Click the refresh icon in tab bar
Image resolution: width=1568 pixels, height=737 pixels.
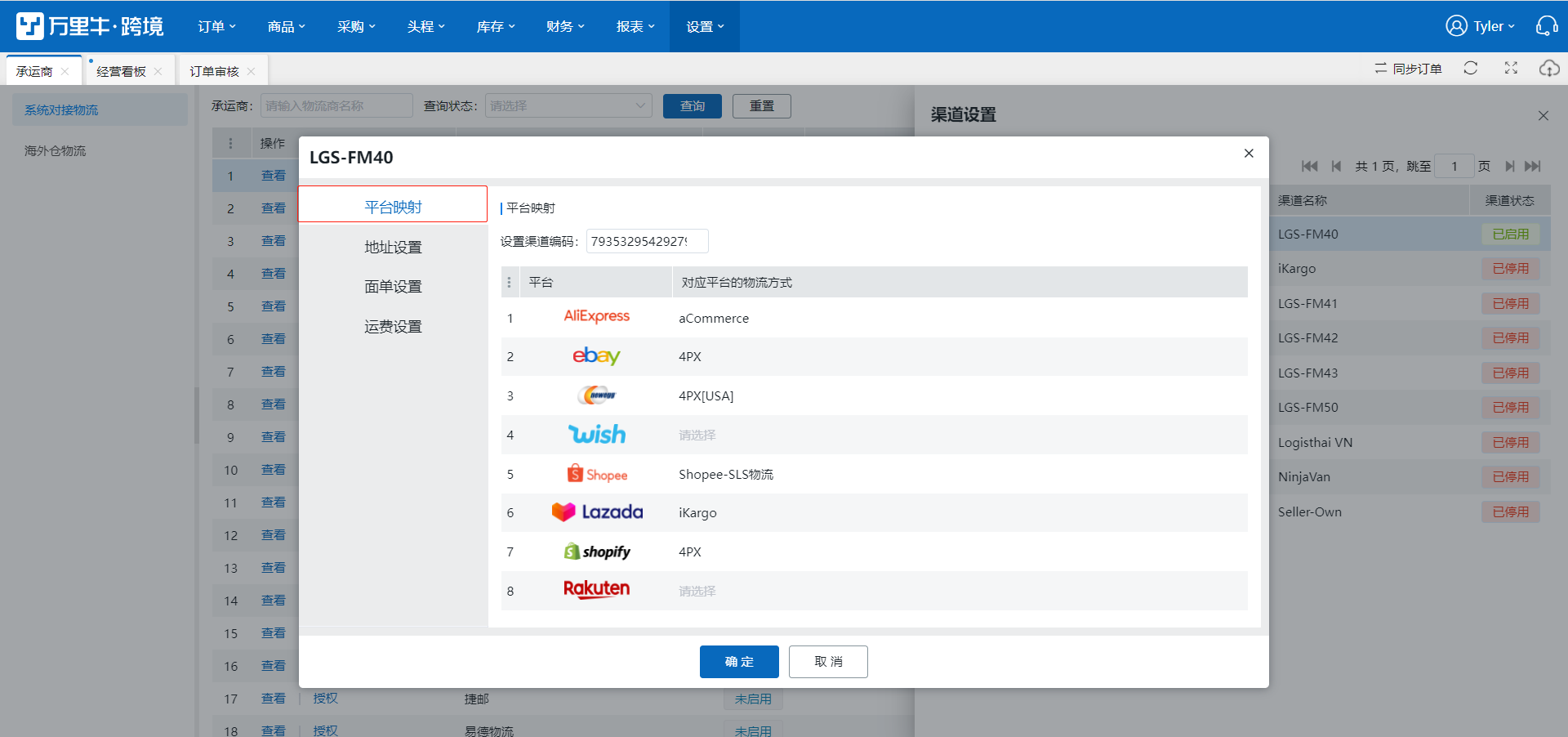click(x=1471, y=69)
